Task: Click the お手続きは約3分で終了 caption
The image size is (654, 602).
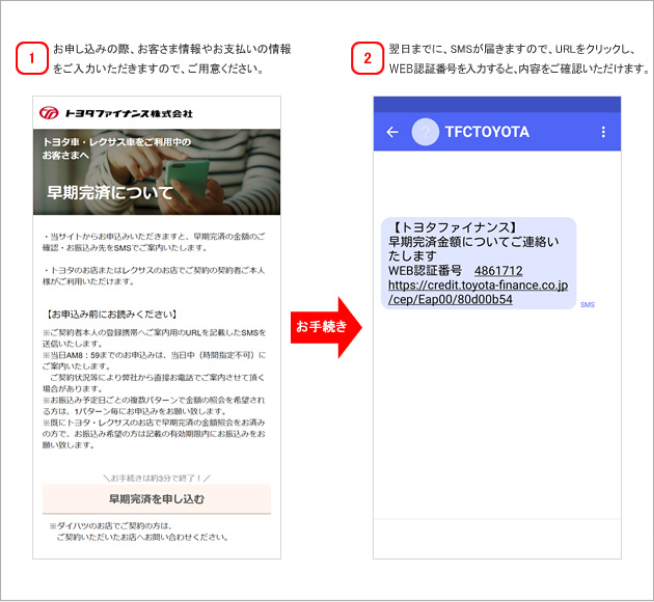Action: (156, 478)
